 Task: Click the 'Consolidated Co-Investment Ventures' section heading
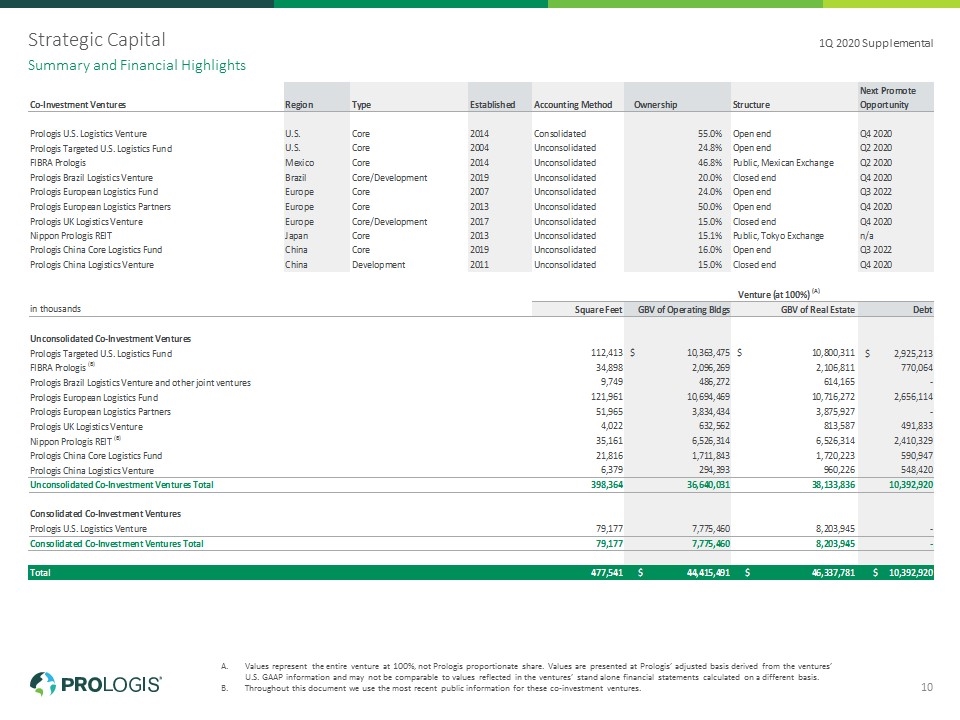pyautogui.click(x=105, y=514)
